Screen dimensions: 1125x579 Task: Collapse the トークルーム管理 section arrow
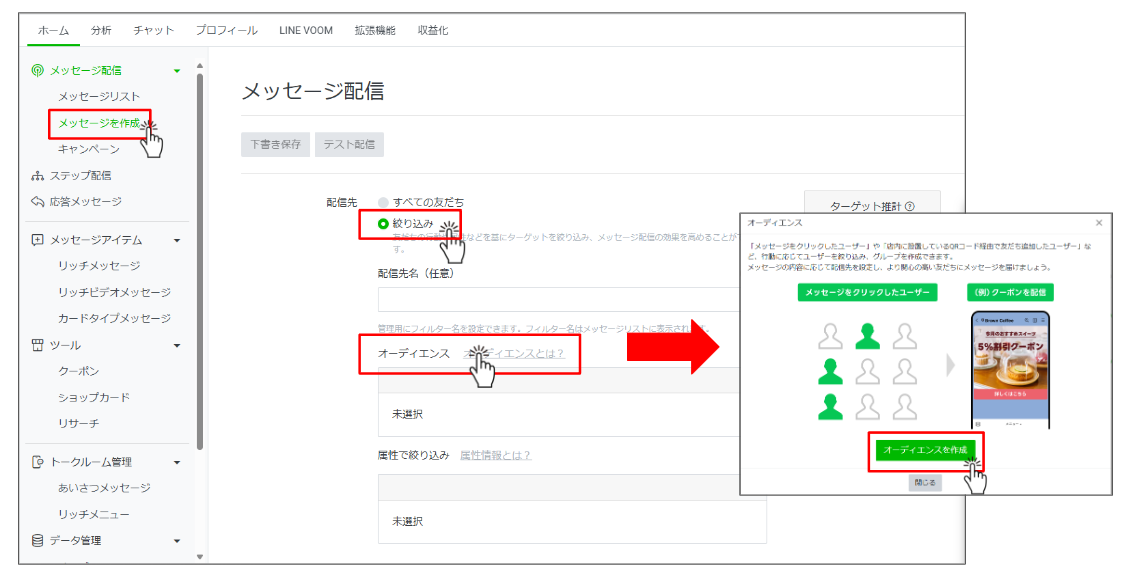pos(177,463)
